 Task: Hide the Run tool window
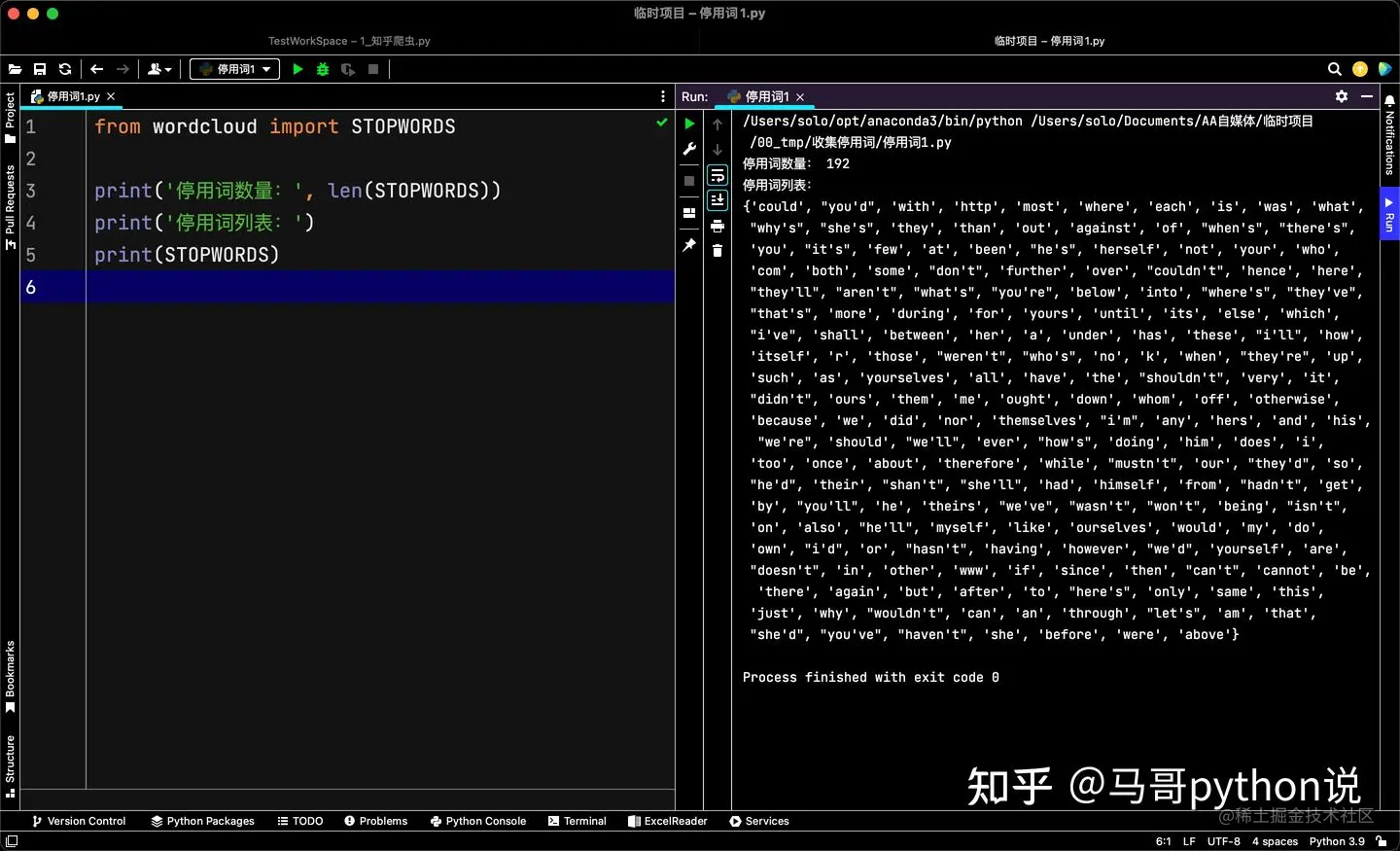pos(1367,96)
